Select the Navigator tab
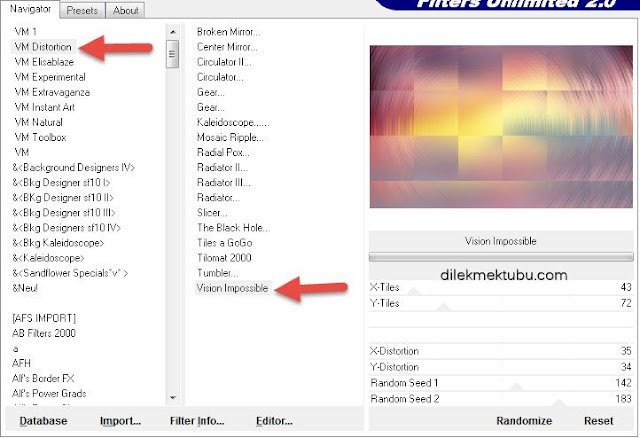The image size is (640, 438). [29, 10]
